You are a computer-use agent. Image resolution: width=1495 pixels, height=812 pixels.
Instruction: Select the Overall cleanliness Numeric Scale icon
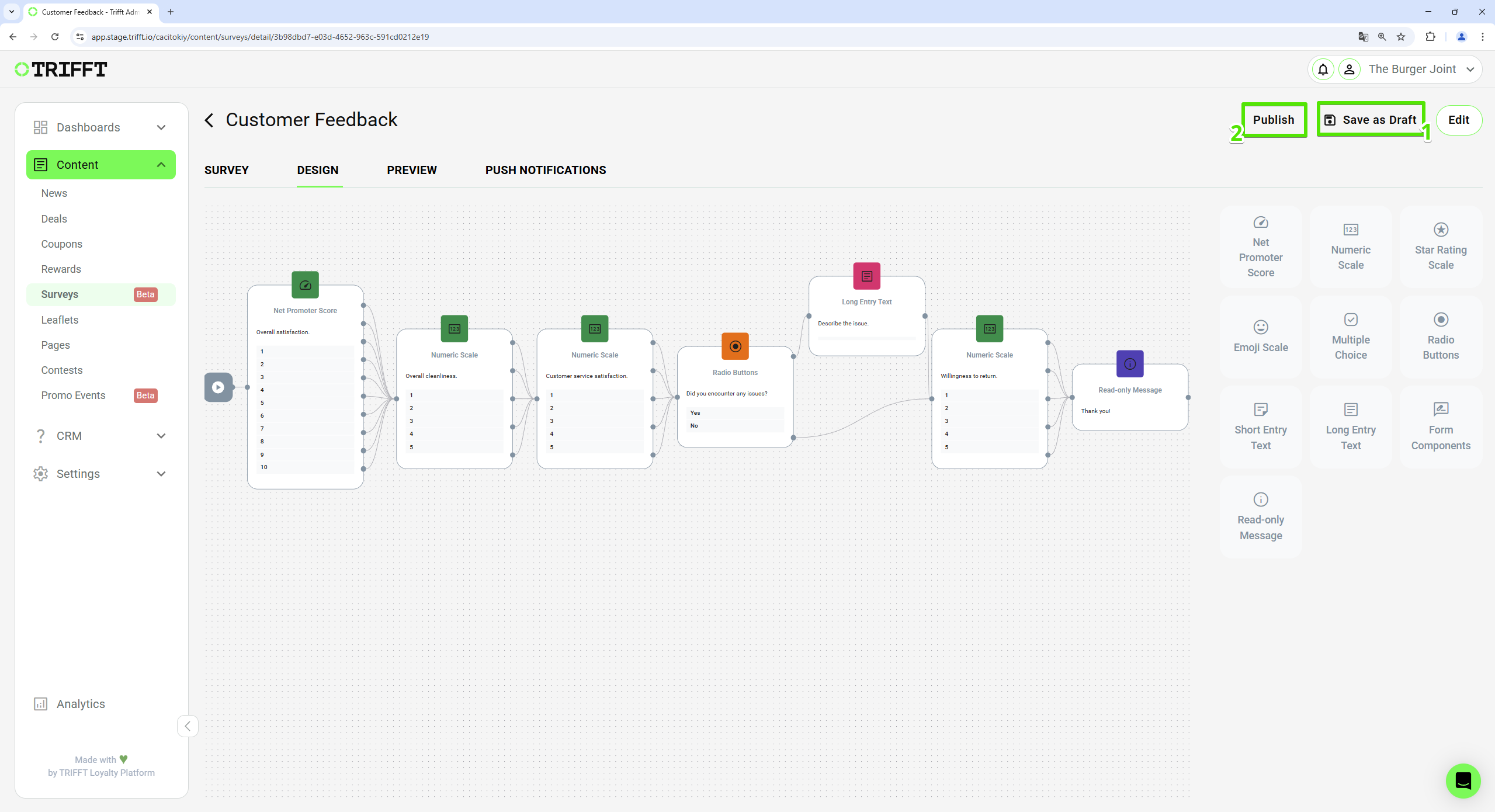click(x=455, y=329)
